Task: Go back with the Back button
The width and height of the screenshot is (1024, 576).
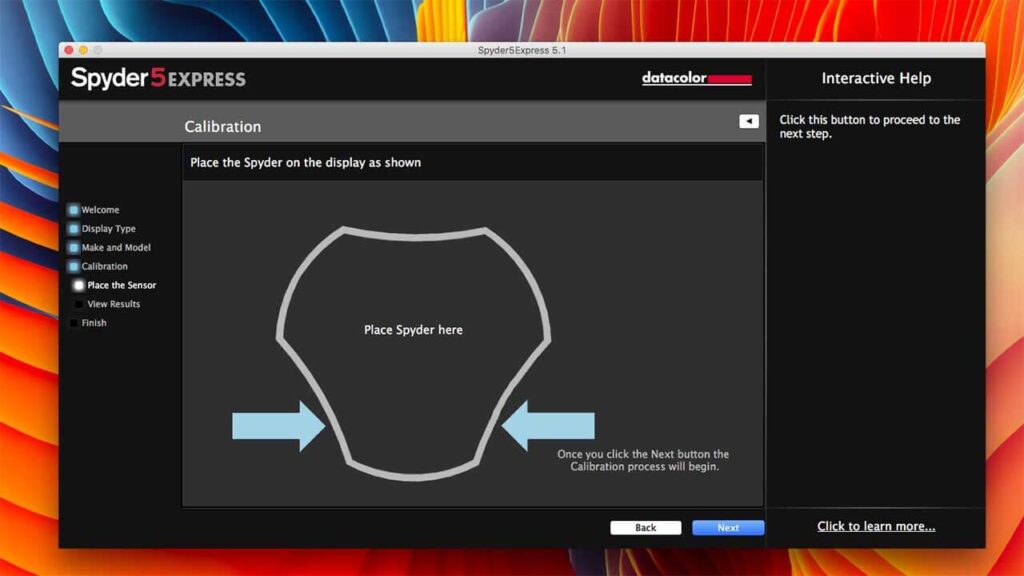Action: coord(645,528)
